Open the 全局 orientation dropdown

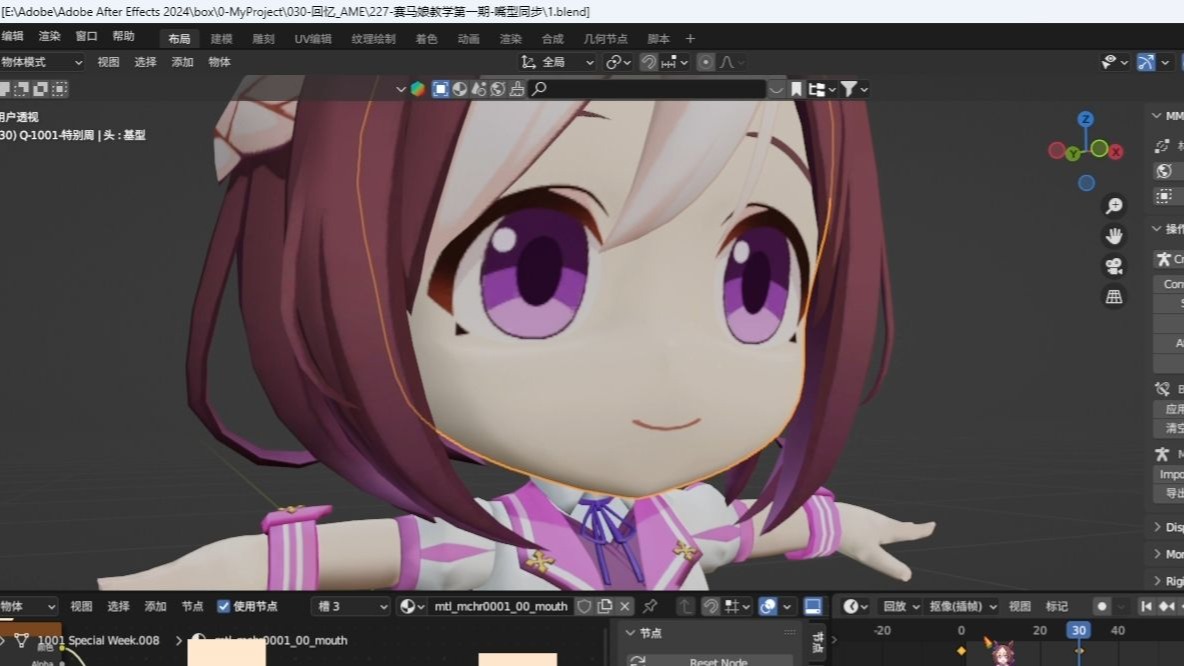click(x=557, y=62)
